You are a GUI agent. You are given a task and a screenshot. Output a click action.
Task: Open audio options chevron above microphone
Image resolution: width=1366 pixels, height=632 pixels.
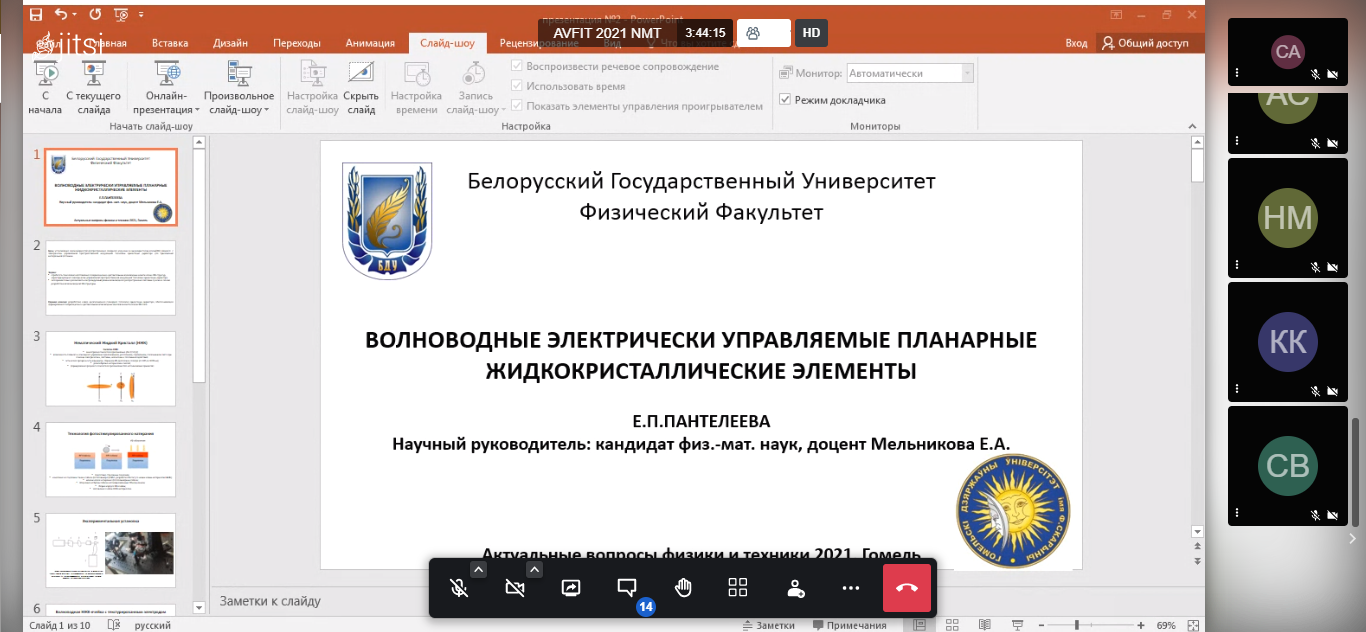[x=478, y=570]
